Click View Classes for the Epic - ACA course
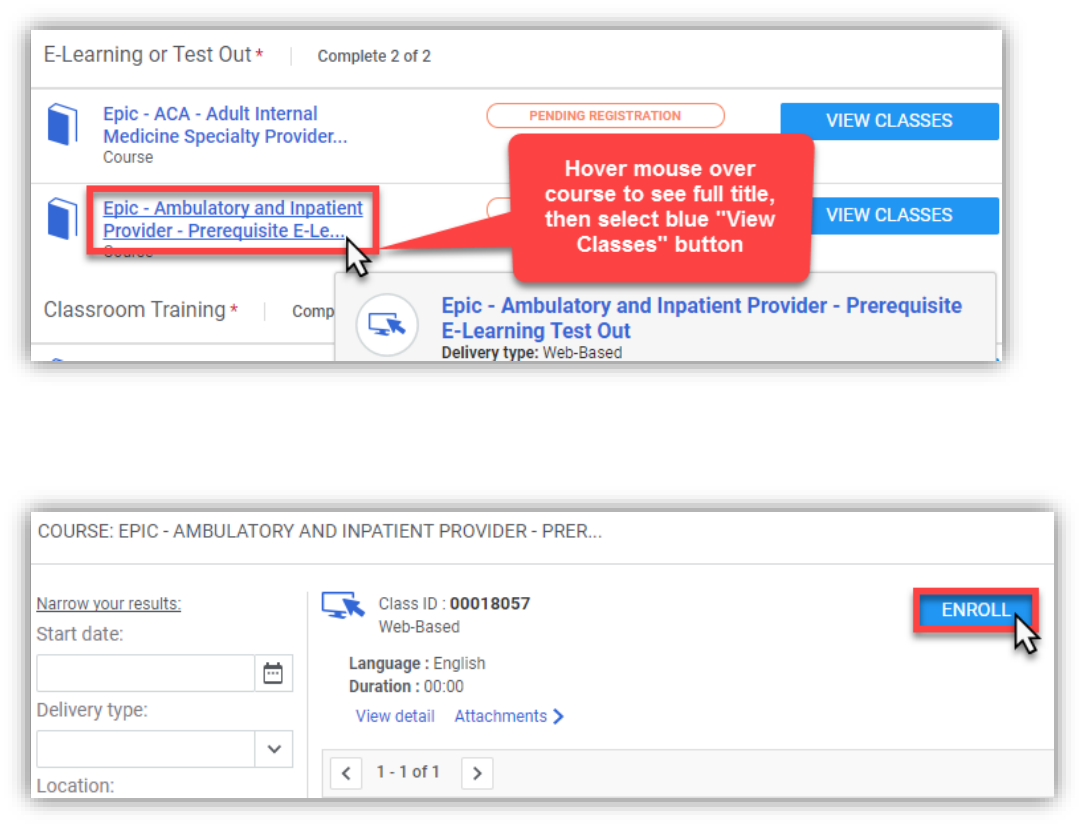Image resolution: width=1084 pixels, height=829 pixels. pyautogui.click(x=889, y=121)
